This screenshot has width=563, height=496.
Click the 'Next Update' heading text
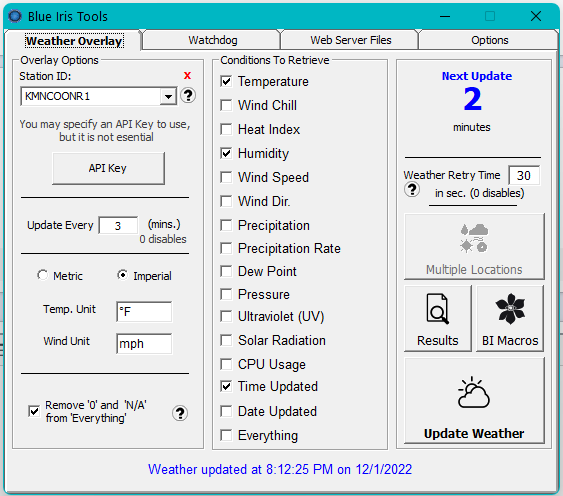click(x=476, y=76)
